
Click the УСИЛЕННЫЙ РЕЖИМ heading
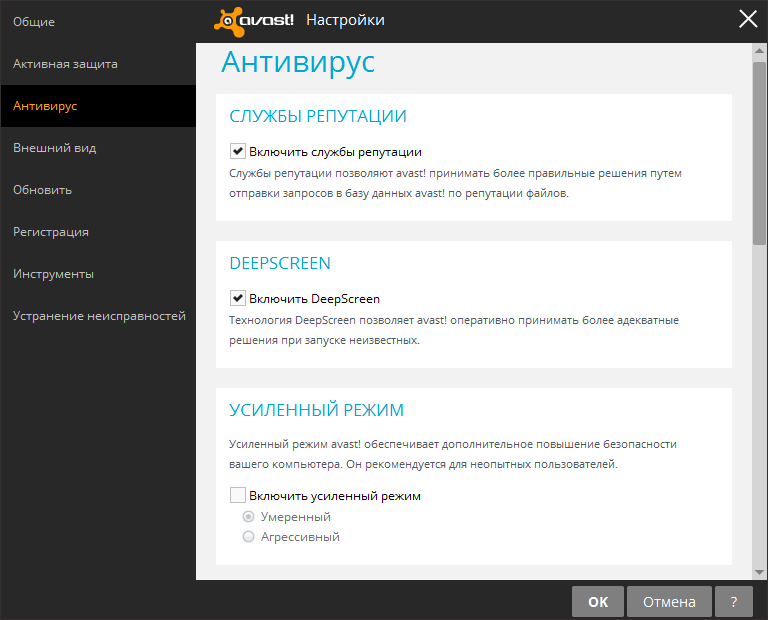pos(316,410)
